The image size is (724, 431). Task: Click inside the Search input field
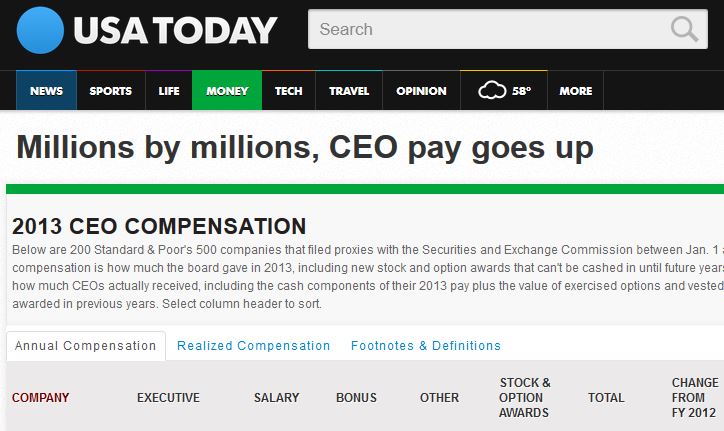coord(490,29)
